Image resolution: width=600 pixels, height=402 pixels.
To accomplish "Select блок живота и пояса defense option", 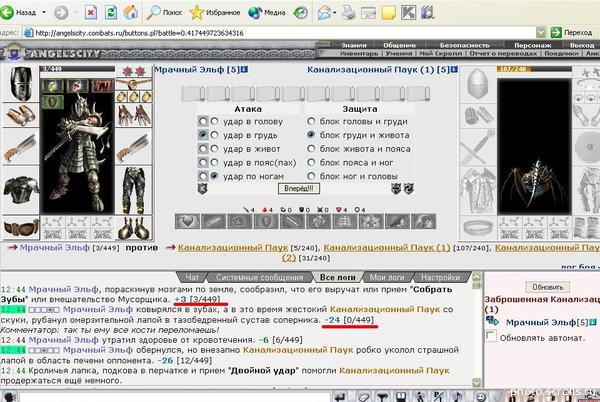I will (x=311, y=149).
